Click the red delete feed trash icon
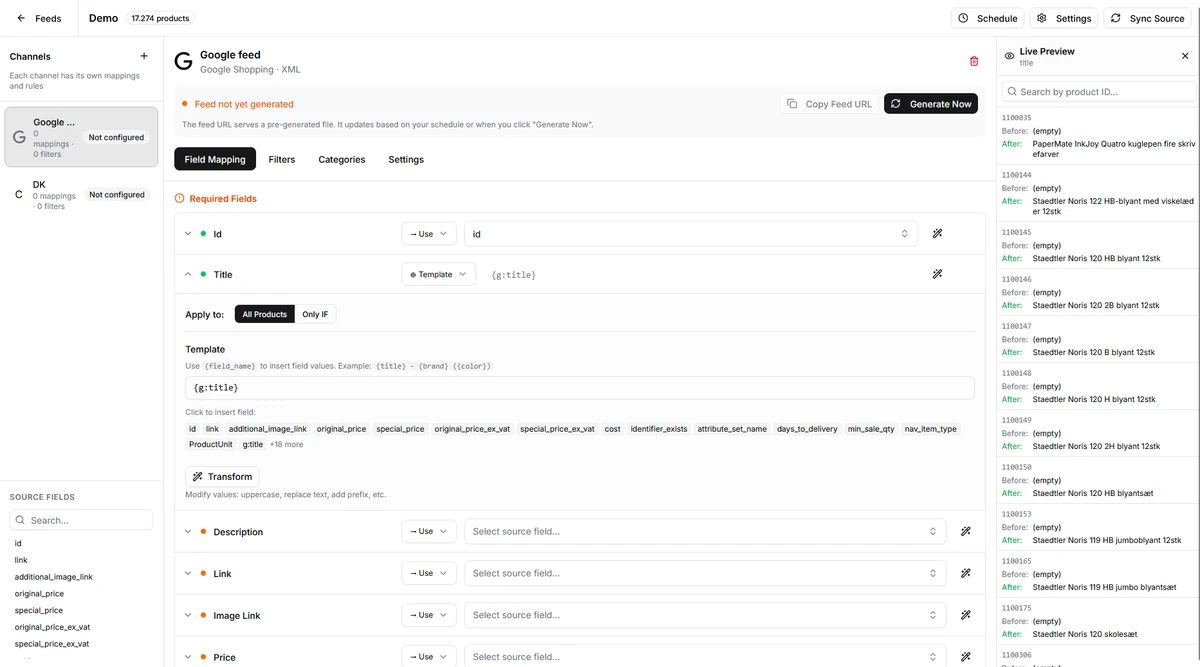The height and width of the screenshot is (667, 1200). click(x=974, y=61)
